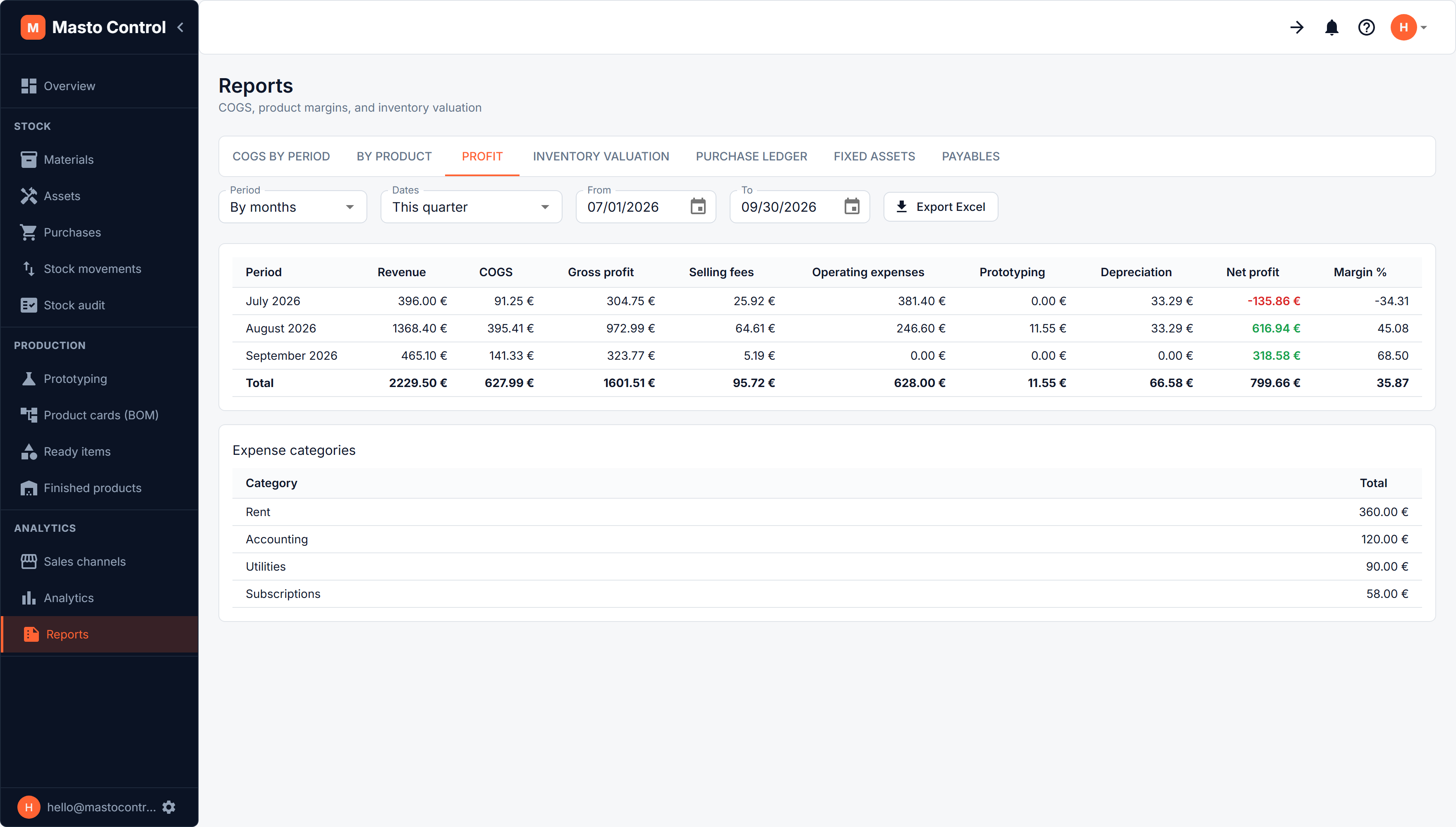The image size is (1456, 827).
Task: Click the Masto Control logo icon
Action: click(x=33, y=27)
